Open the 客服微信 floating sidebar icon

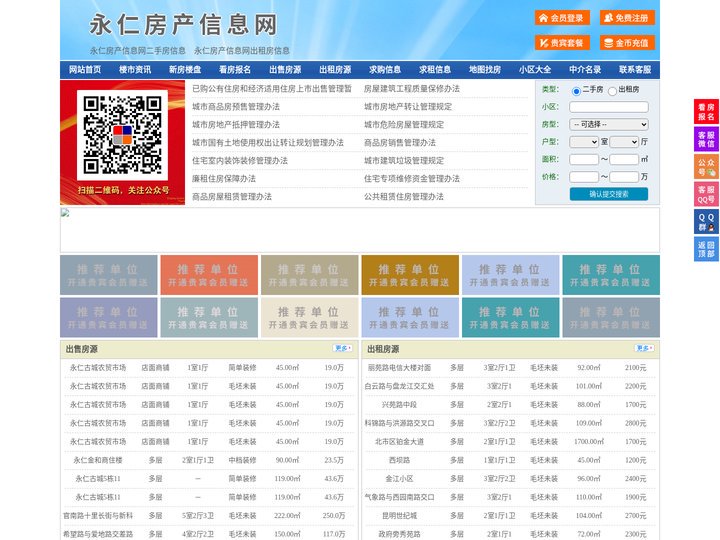tap(706, 139)
